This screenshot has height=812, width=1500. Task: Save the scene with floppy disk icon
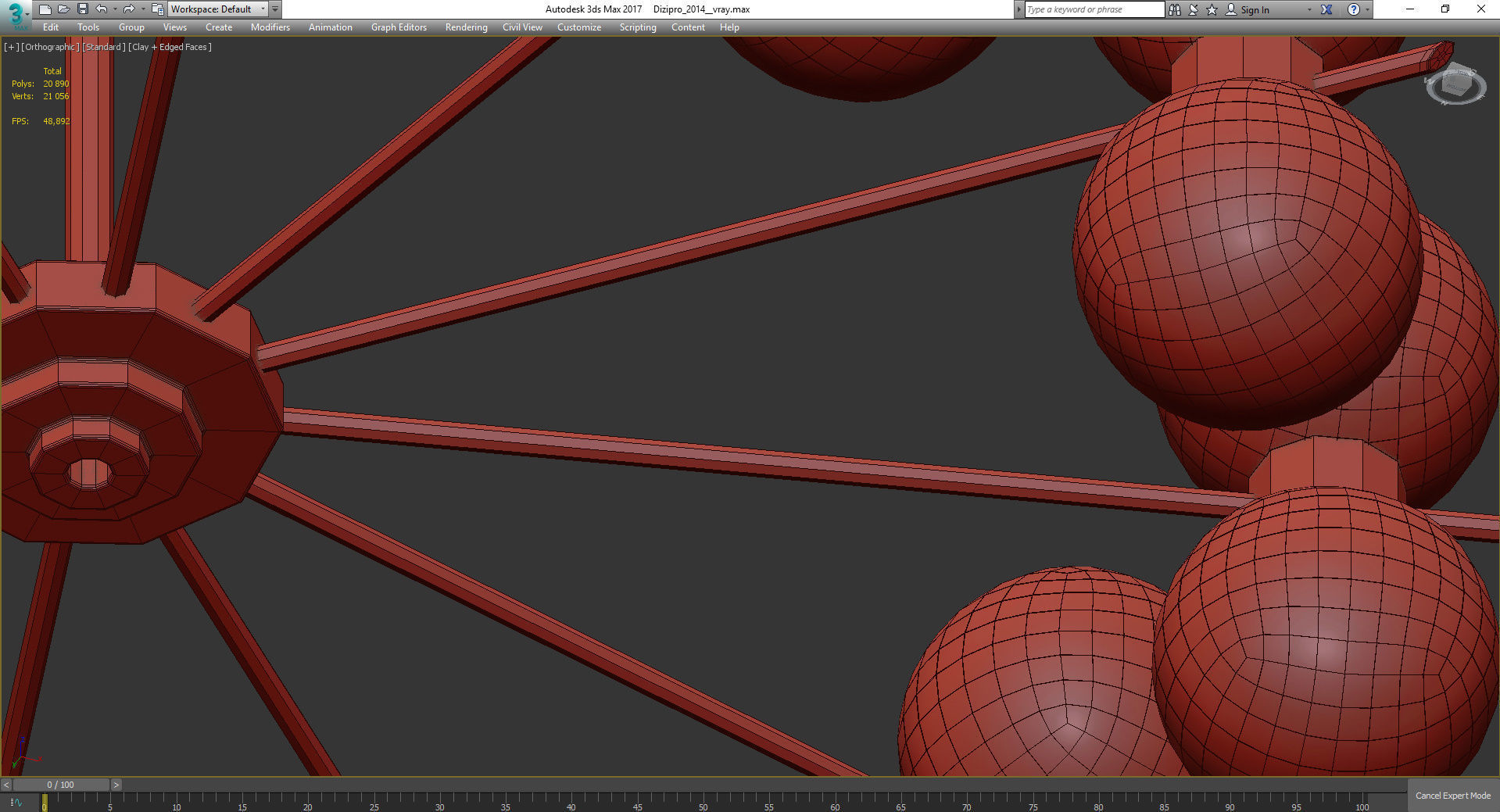[x=82, y=9]
